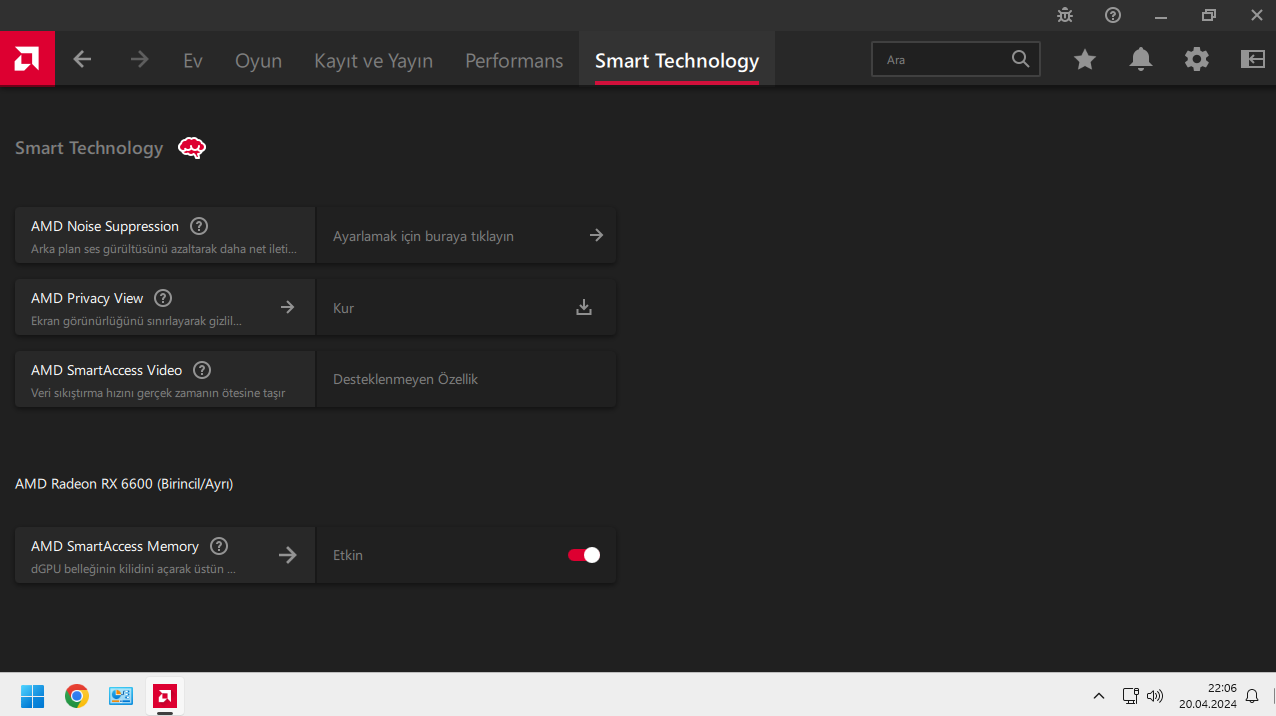Click the magnifying glass search icon

coord(1020,59)
